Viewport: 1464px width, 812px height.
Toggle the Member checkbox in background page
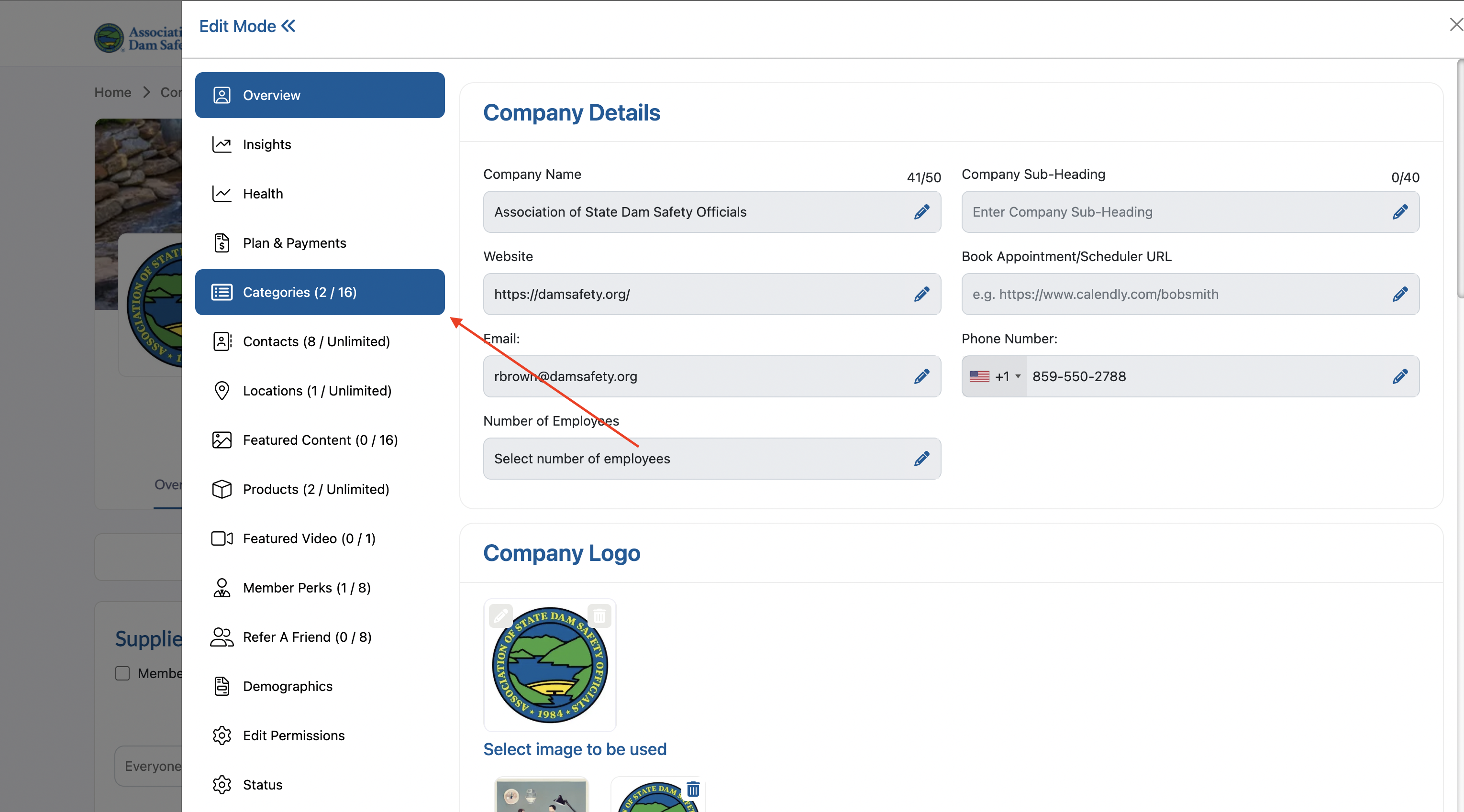pyautogui.click(x=122, y=673)
